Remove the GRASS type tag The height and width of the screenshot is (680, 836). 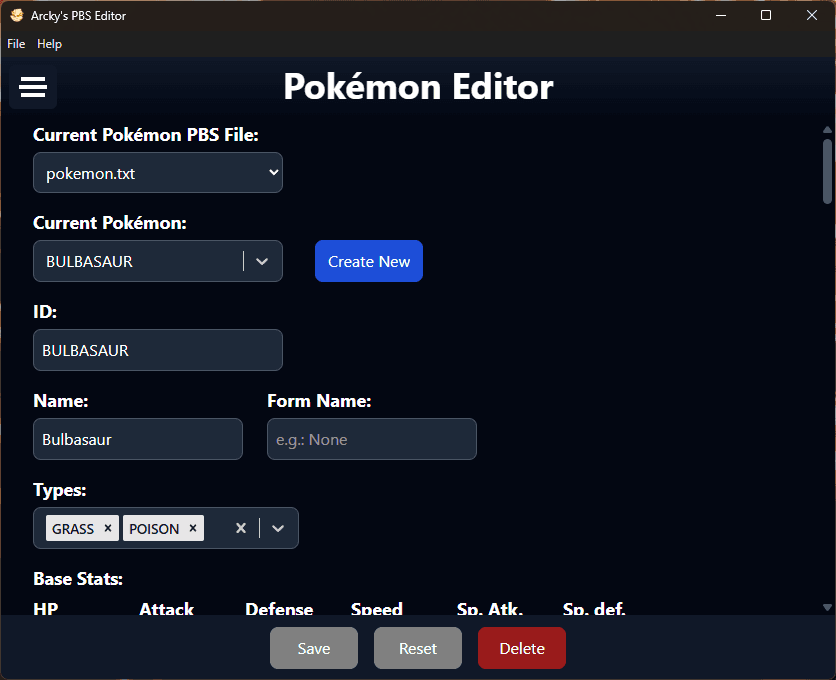tap(108, 528)
